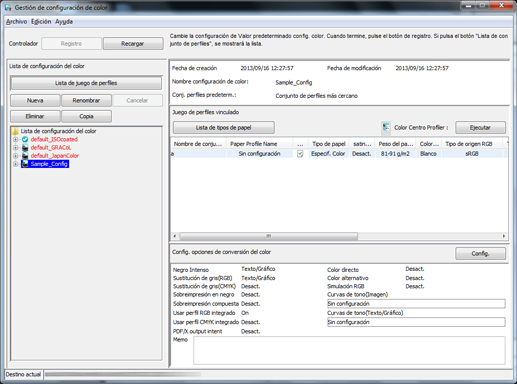Select default_JapanColor in the tree

55,156
